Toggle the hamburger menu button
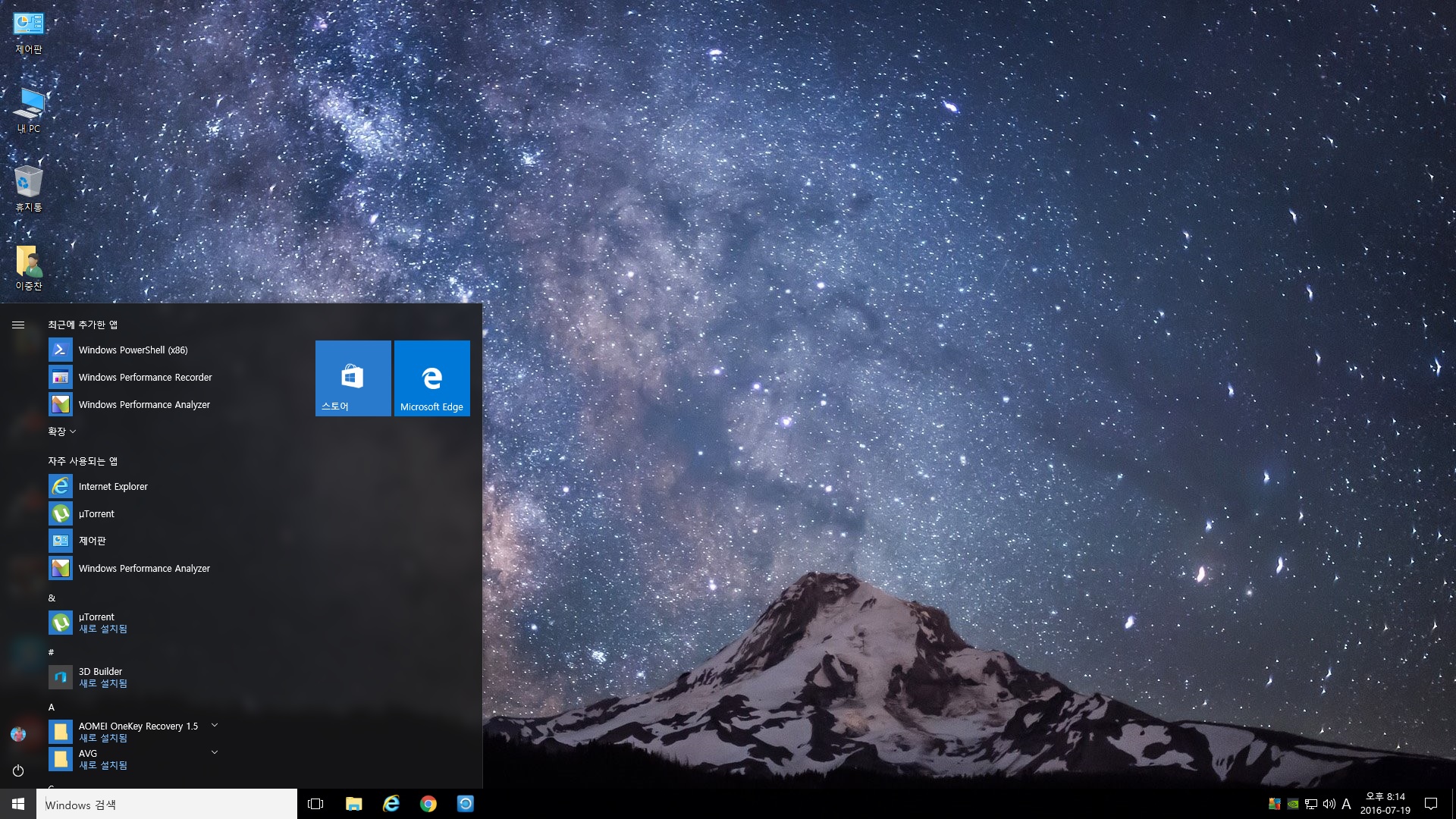Image resolution: width=1456 pixels, height=819 pixels. pyautogui.click(x=18, y=324)
